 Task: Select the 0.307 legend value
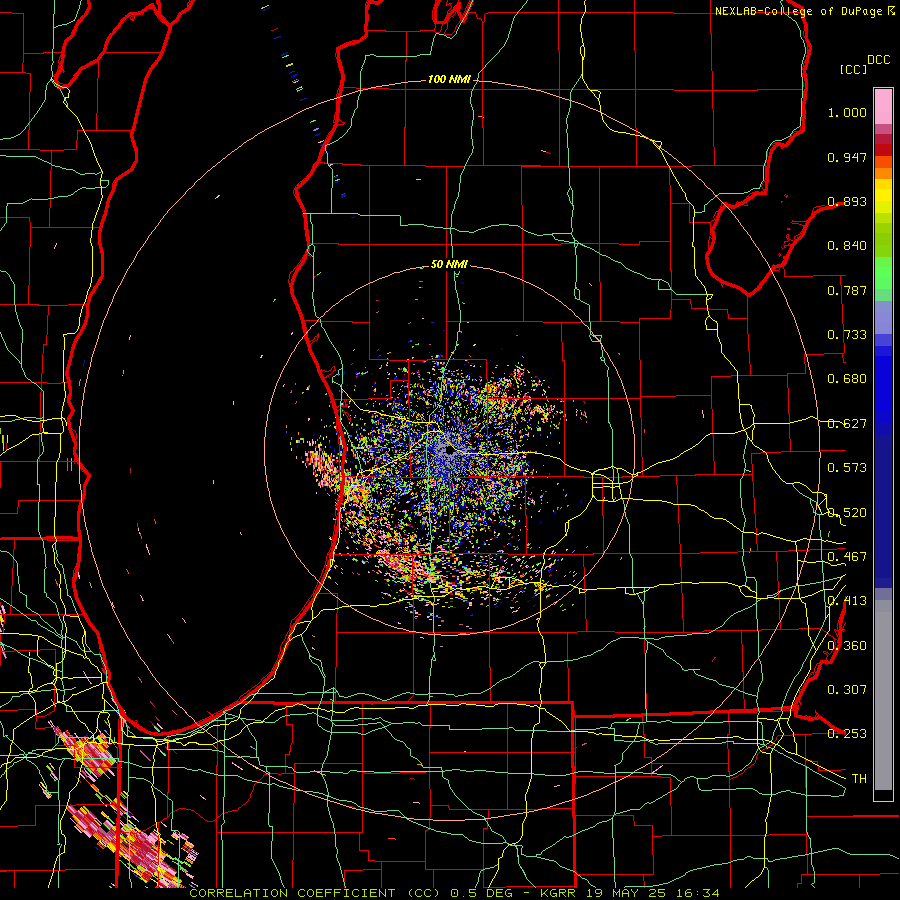pyautogui.click(x=847, y=690)
